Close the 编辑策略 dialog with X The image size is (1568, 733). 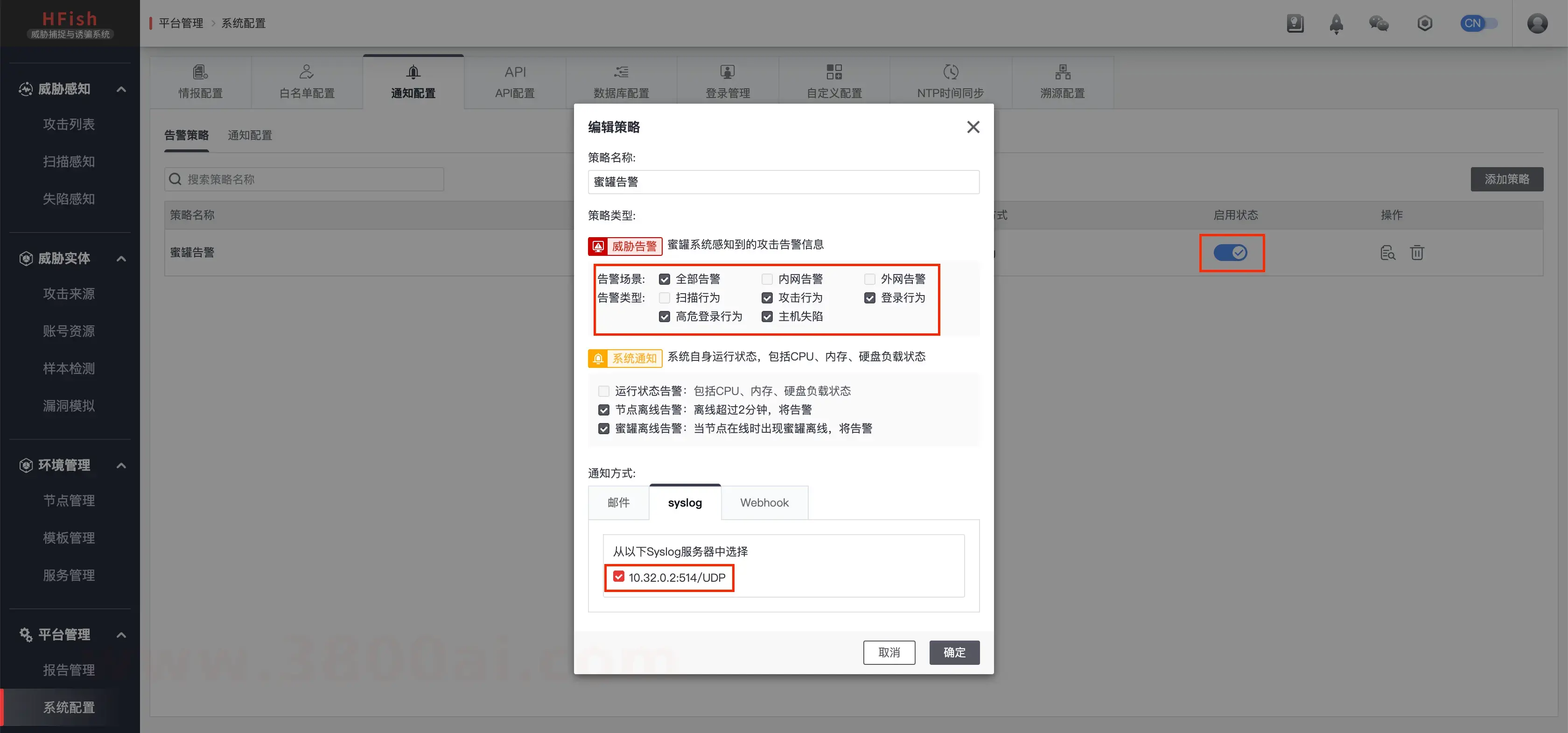973,127
